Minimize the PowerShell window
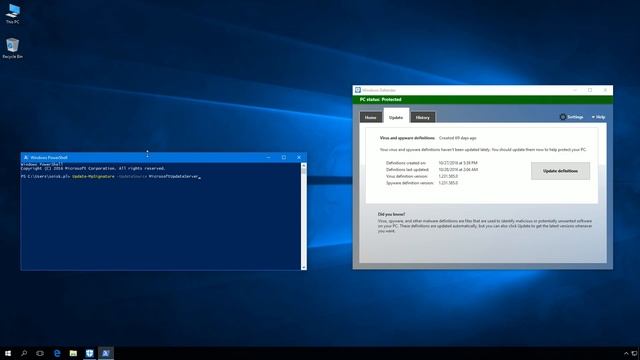Viewport: 640px width, 360px height. click(x=268, y=158)
